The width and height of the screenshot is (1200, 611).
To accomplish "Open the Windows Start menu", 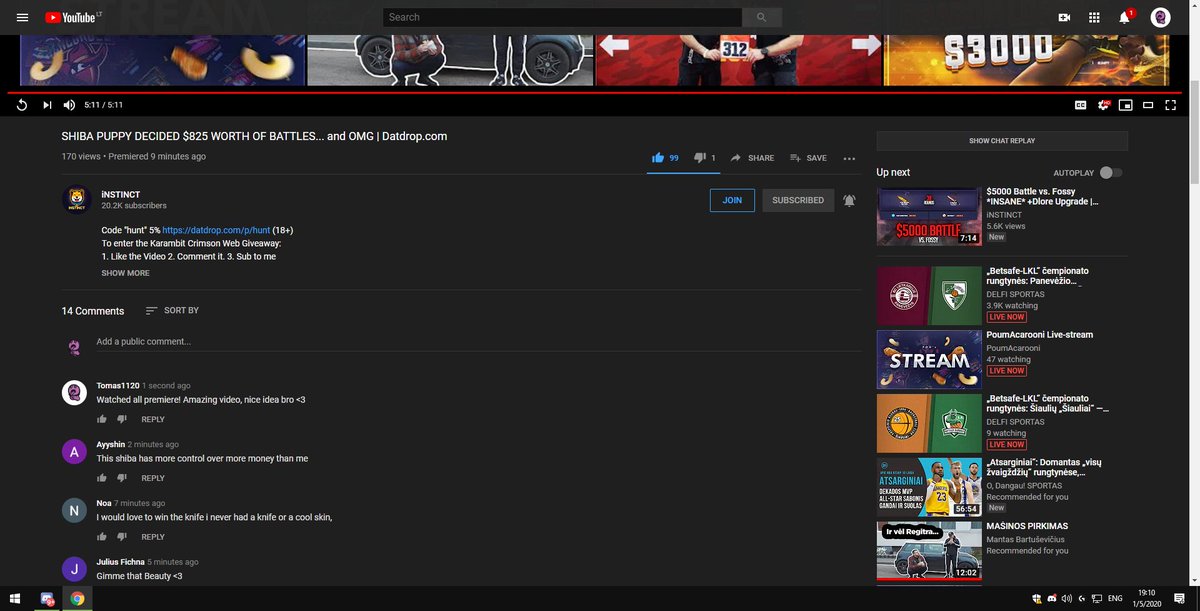I will [x=15, y=598].
